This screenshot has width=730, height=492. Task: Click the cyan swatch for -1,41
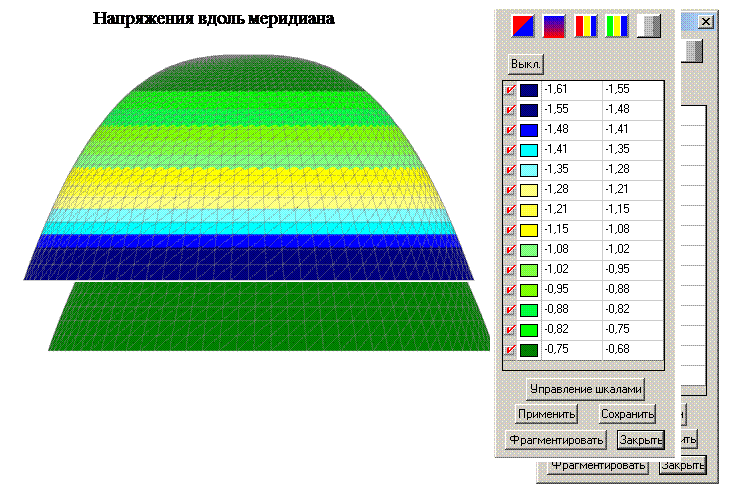tap(529, 150)
